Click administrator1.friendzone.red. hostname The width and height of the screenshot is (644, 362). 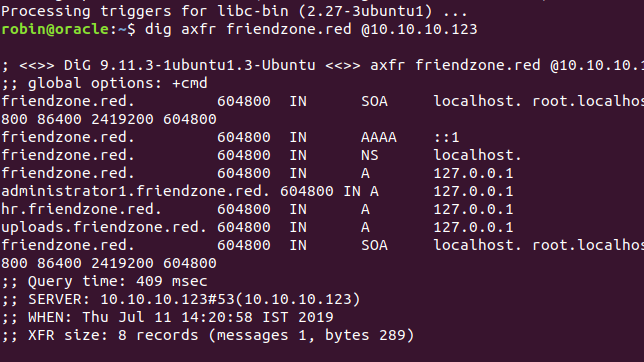coord(136,191)
